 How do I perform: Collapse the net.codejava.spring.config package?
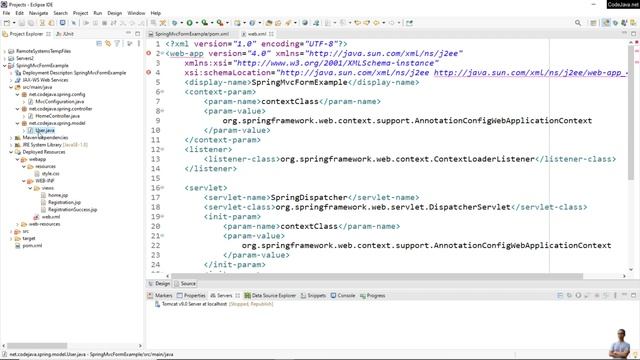18,95
